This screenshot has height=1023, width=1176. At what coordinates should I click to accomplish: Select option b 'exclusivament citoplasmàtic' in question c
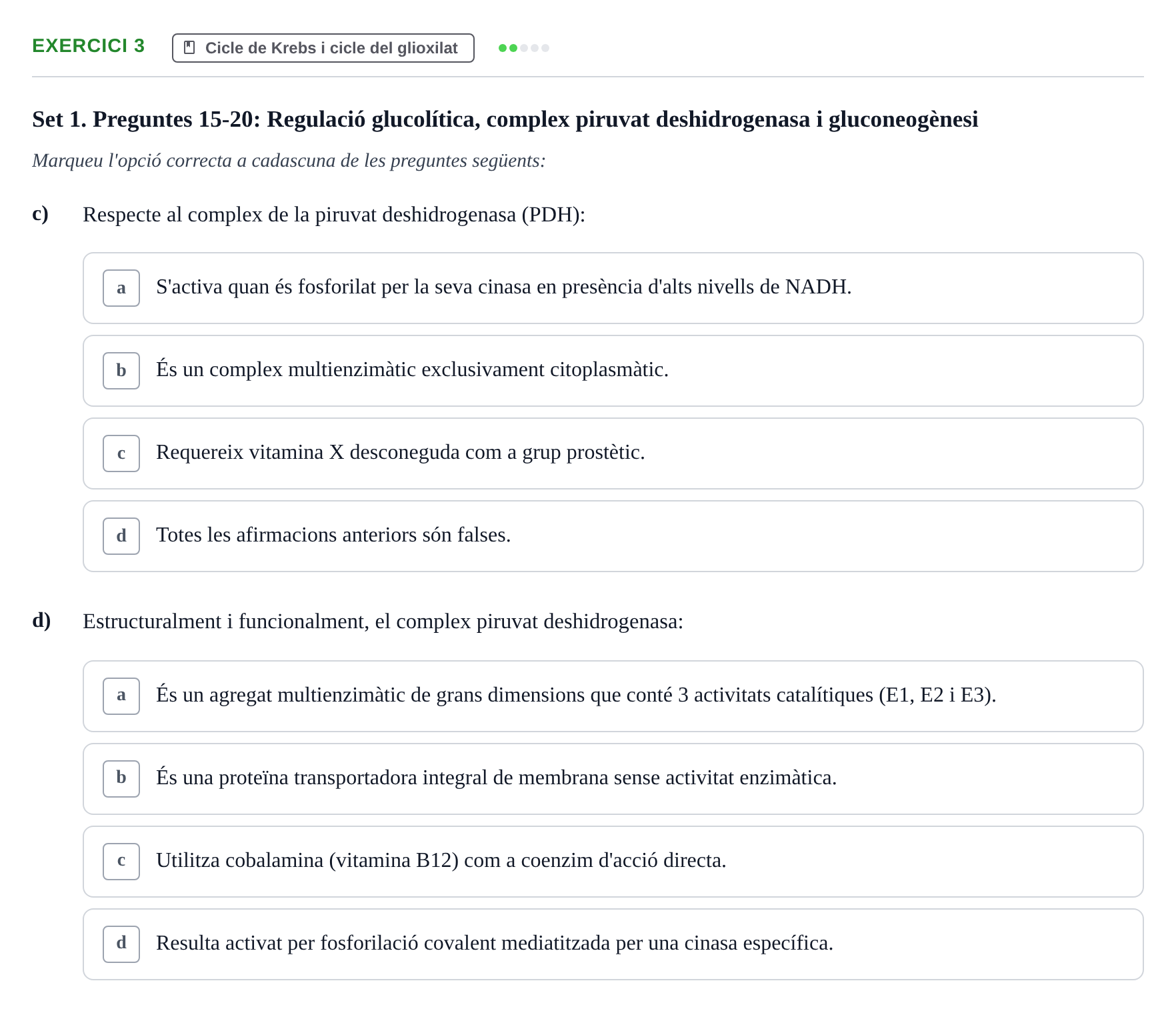(613, 371)
